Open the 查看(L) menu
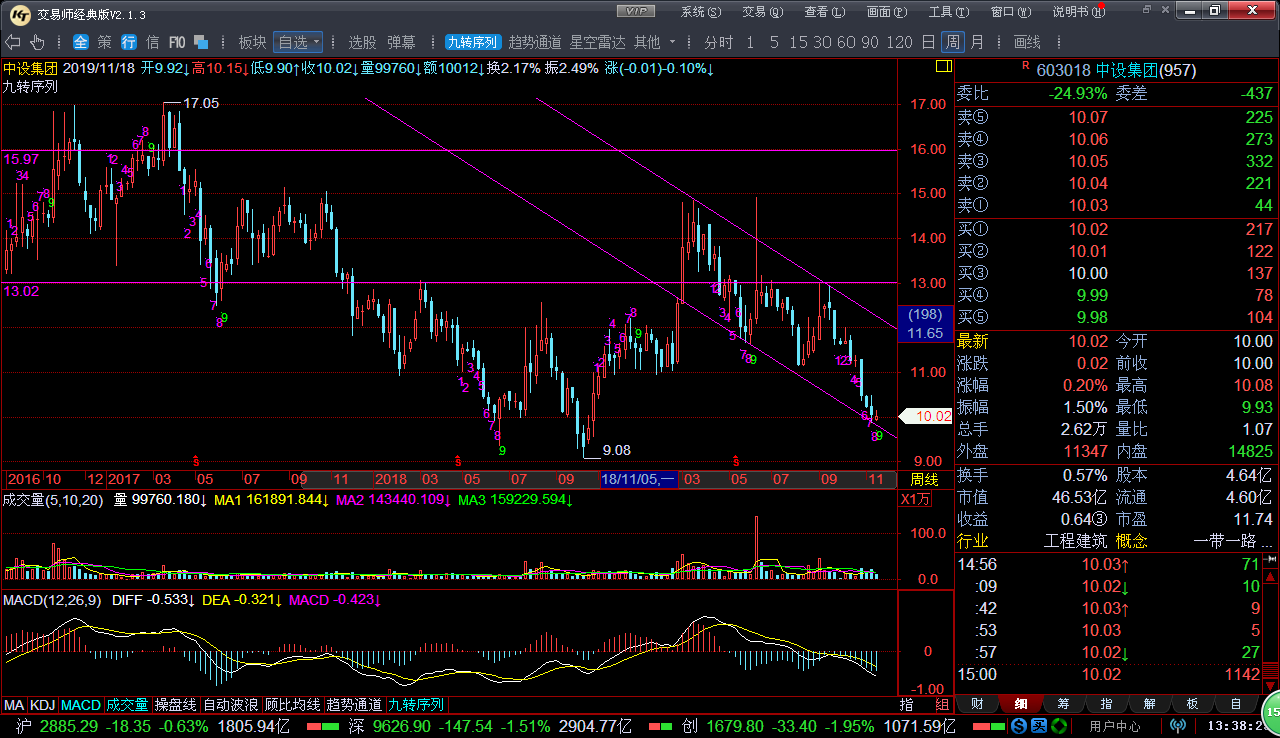 tap(824, 12)
